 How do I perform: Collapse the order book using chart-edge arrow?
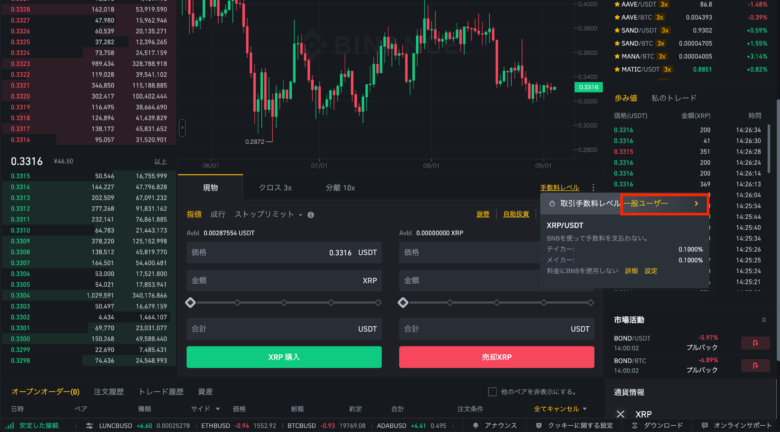pyautogui.click(x=182, y=128)
